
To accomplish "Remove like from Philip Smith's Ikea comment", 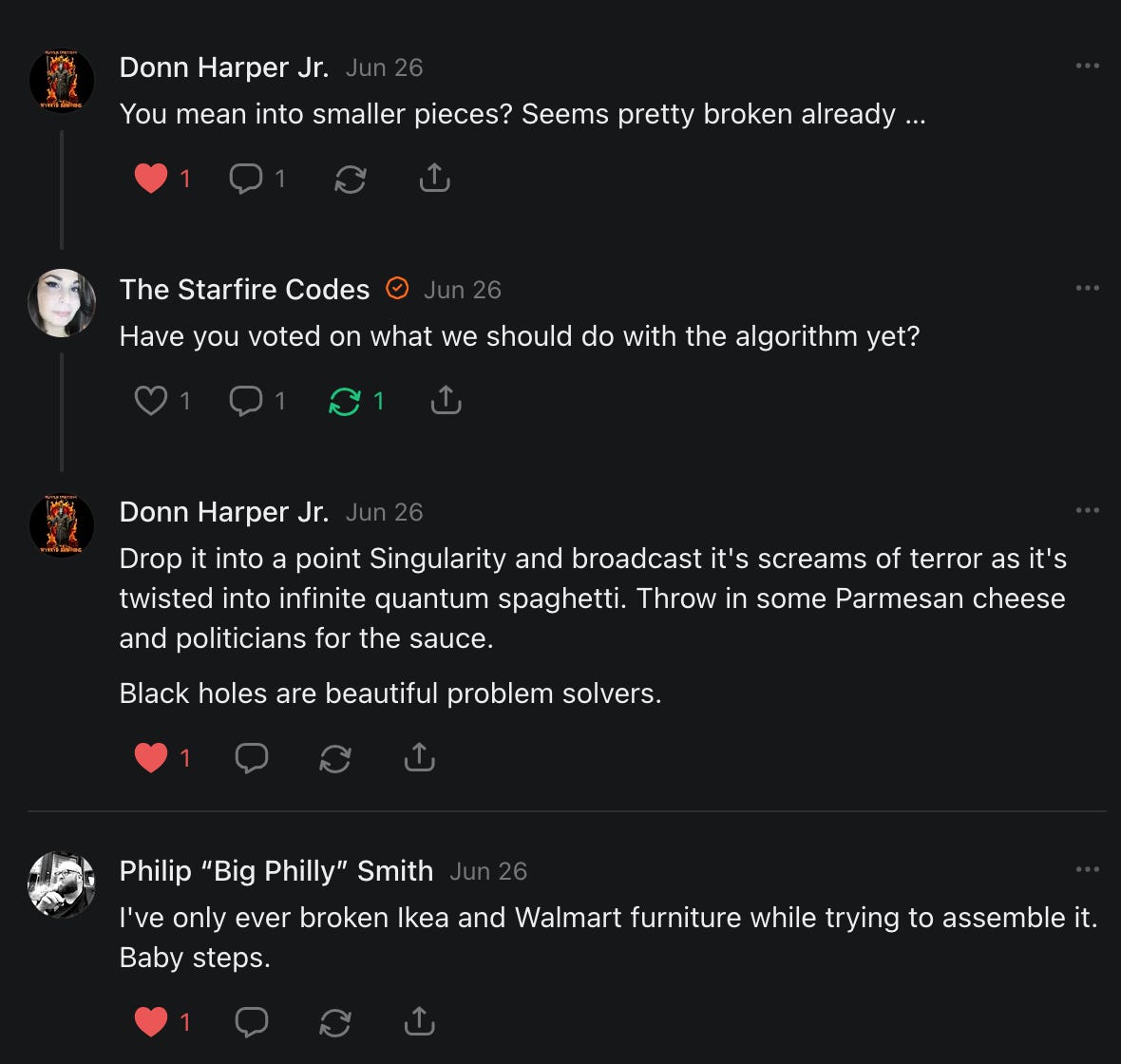I will click(151, 1021).
